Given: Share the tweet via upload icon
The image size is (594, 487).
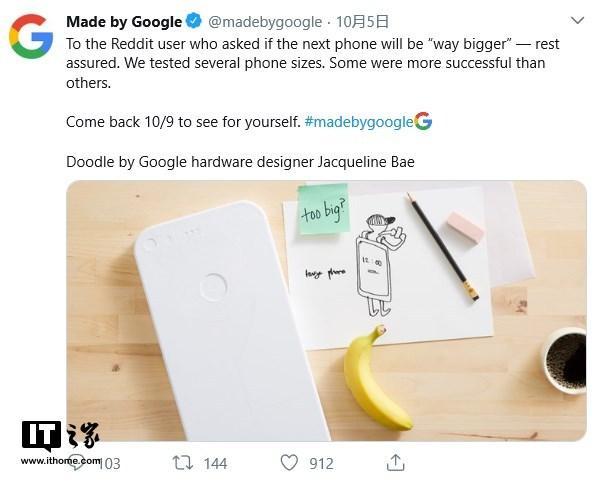Looking at the screenshot, I should 395,462.
